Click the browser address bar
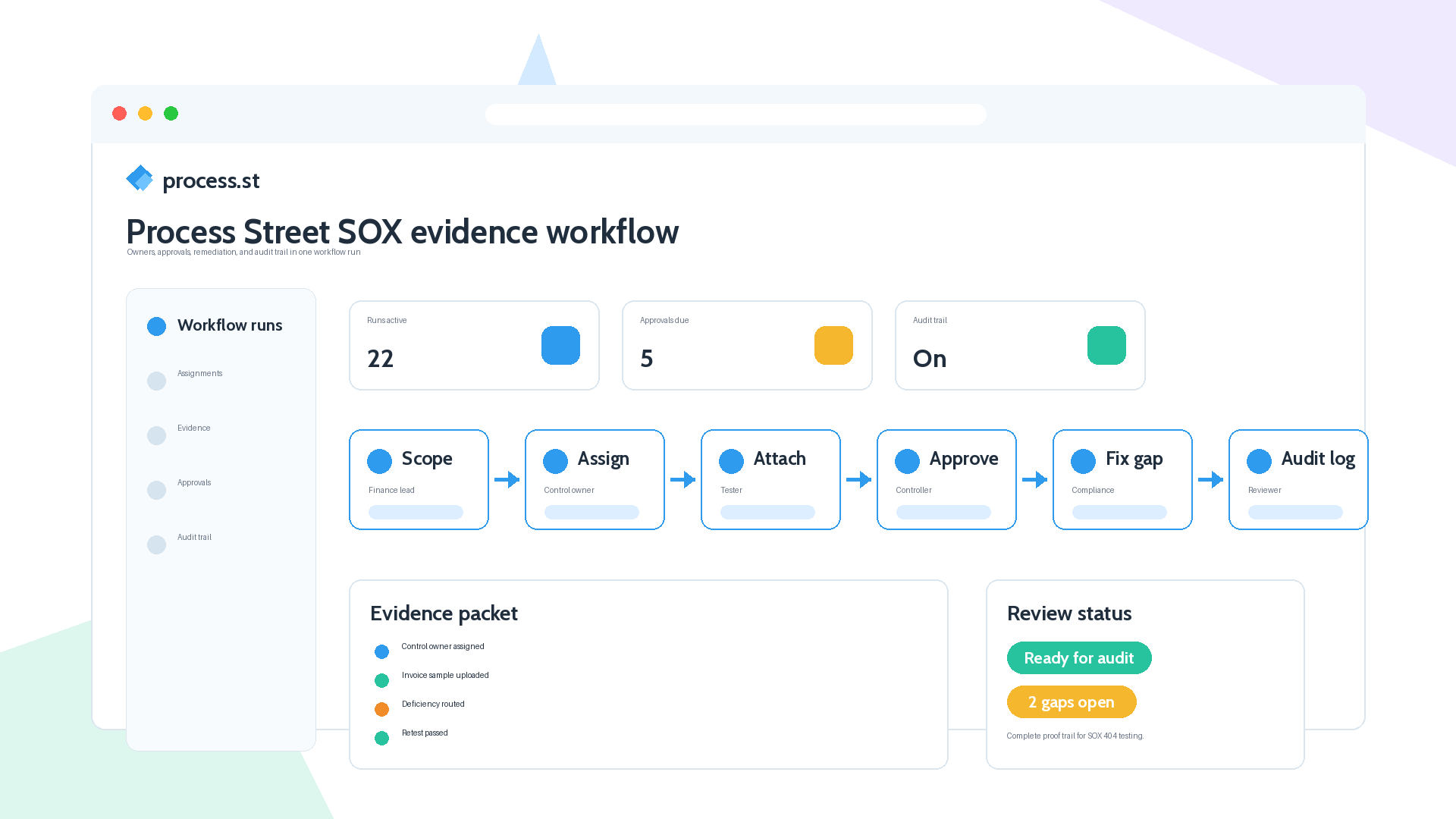This screenshot has width=1456, height=819. point(736,115)
